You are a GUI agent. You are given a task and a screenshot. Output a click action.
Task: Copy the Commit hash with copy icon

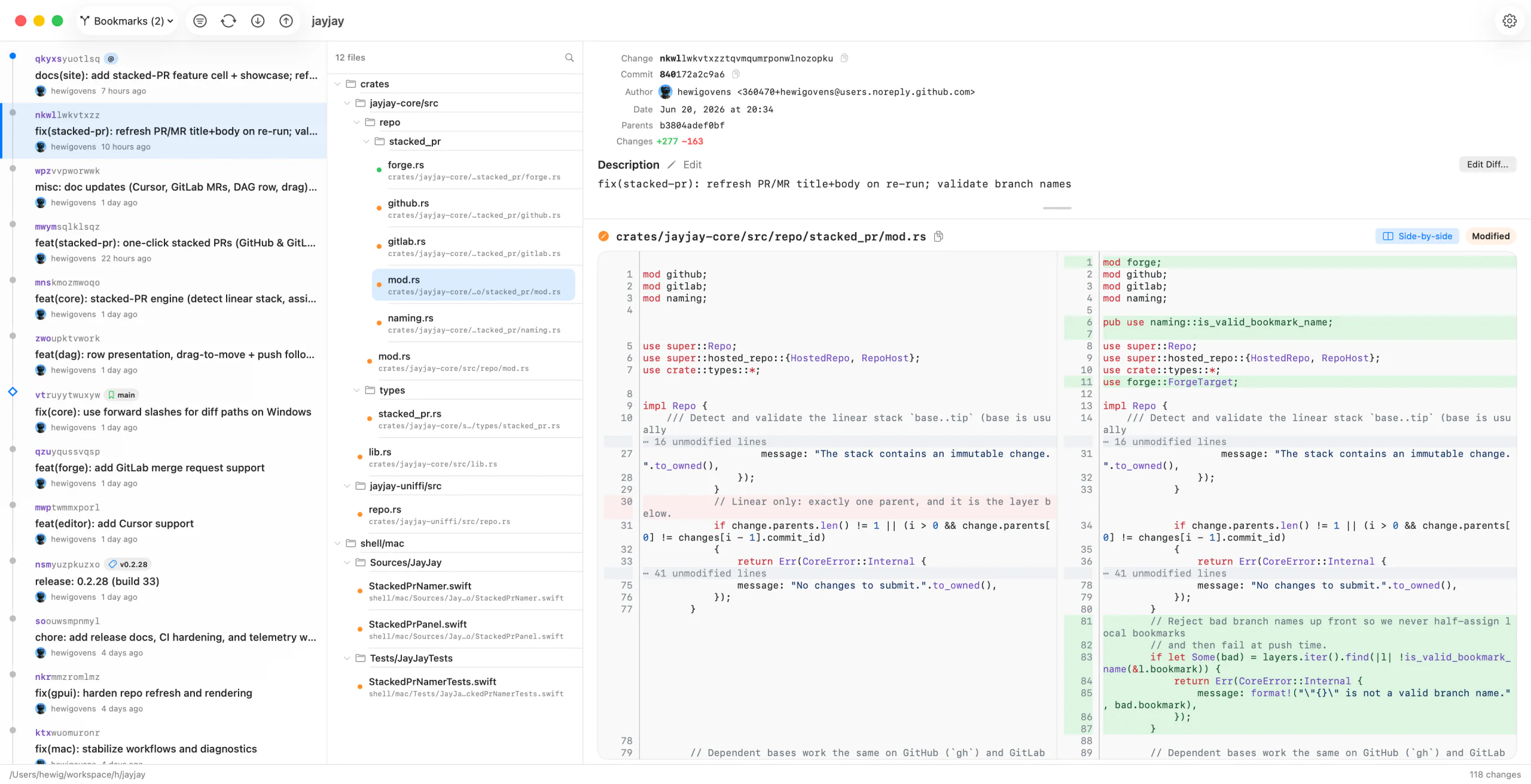coord(736,74)
